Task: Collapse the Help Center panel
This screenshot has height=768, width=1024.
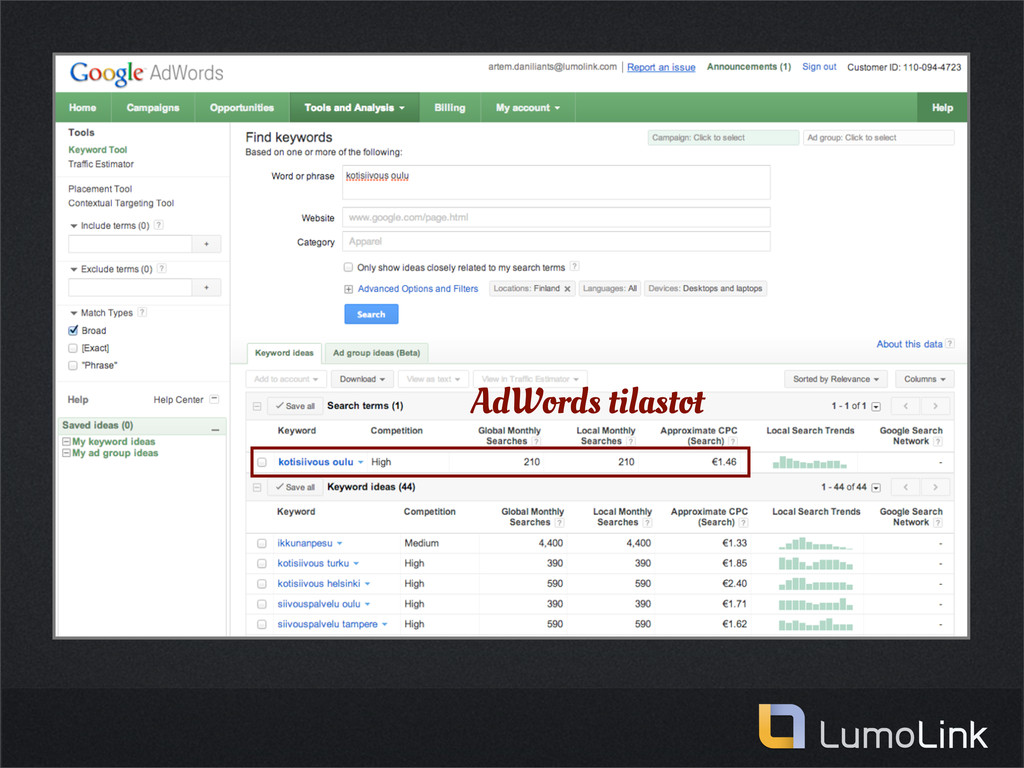Action: point(214,399)
